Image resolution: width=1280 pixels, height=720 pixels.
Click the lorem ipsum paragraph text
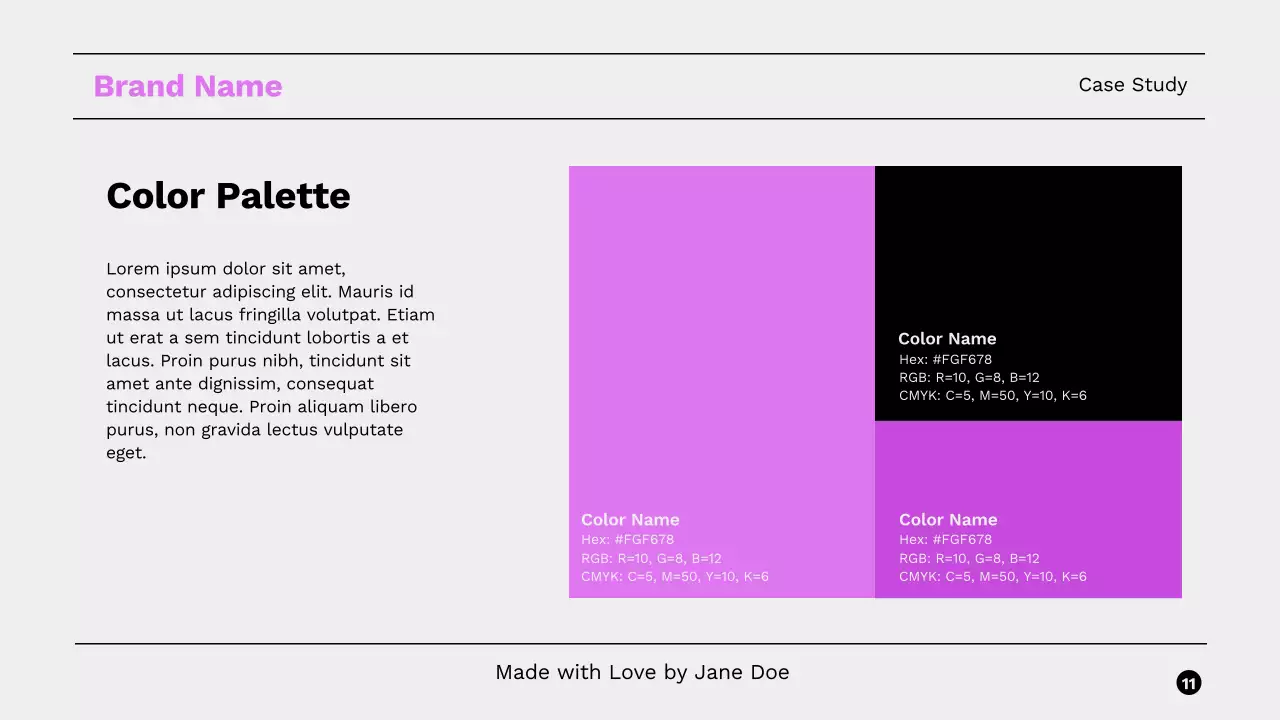(x=270, y=360)
